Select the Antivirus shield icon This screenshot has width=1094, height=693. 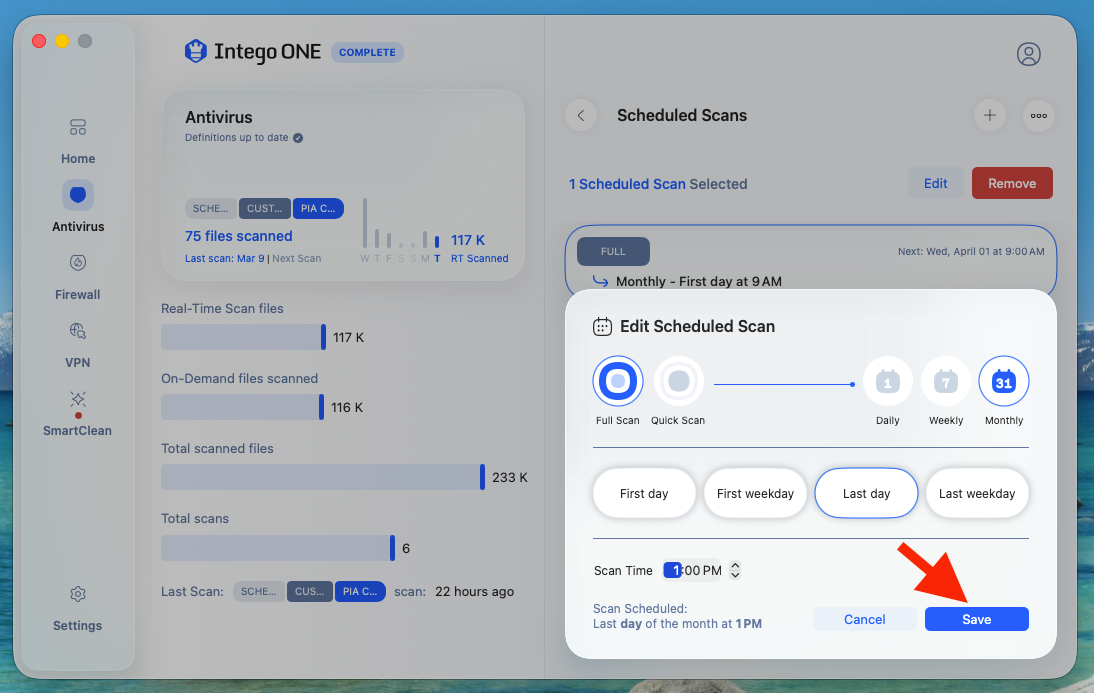point(78,195)
